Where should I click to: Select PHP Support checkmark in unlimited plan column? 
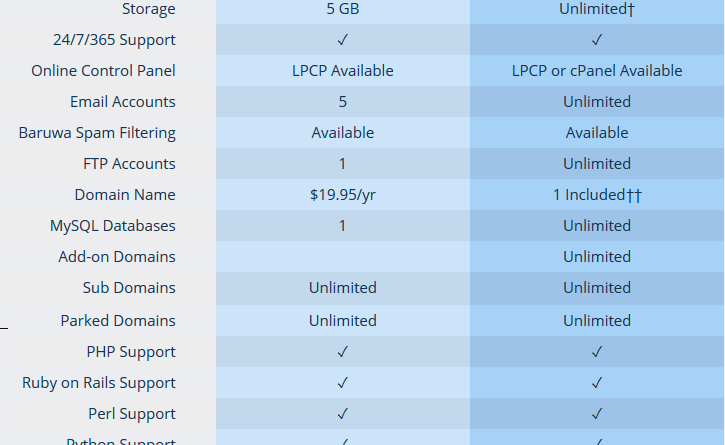click(x=597, y=352)
